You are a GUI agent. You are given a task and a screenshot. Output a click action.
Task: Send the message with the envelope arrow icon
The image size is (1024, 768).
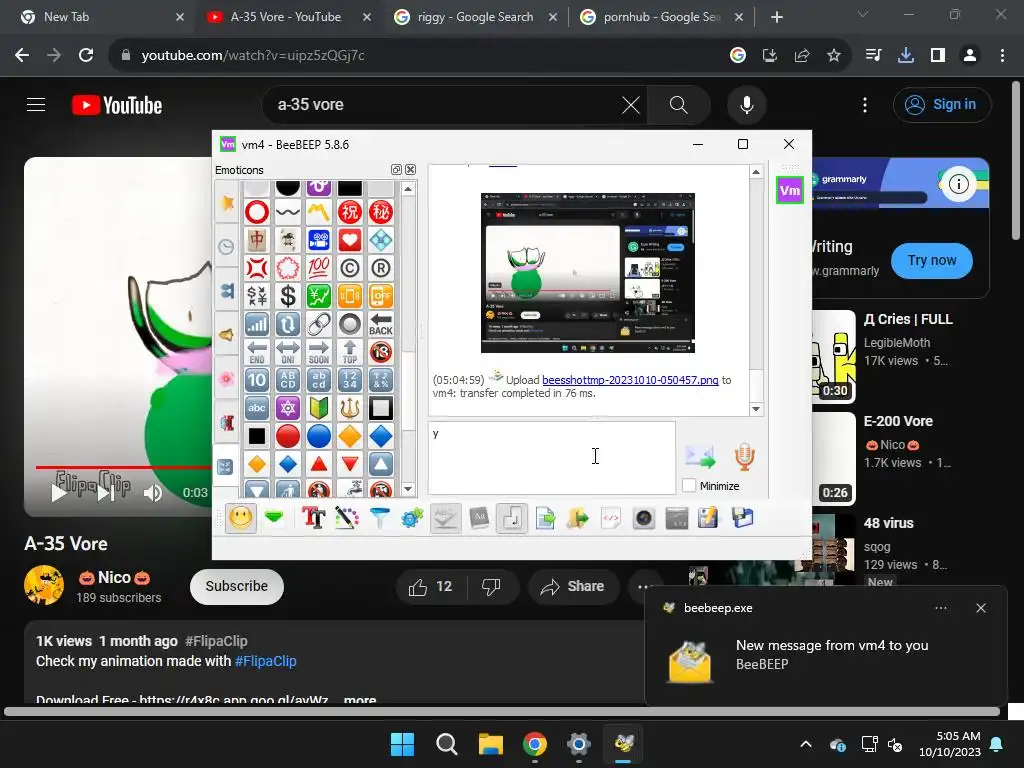[x=700, y=456]
